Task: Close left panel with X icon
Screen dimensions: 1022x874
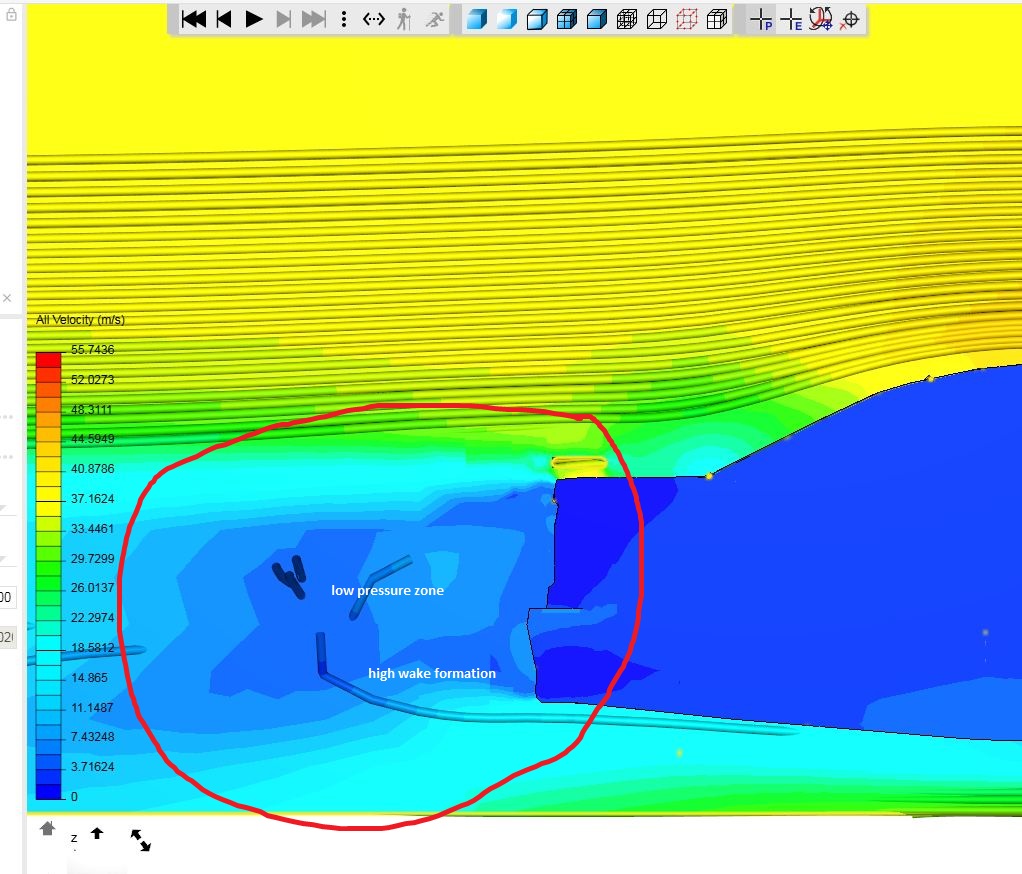Action: (7, 298)
